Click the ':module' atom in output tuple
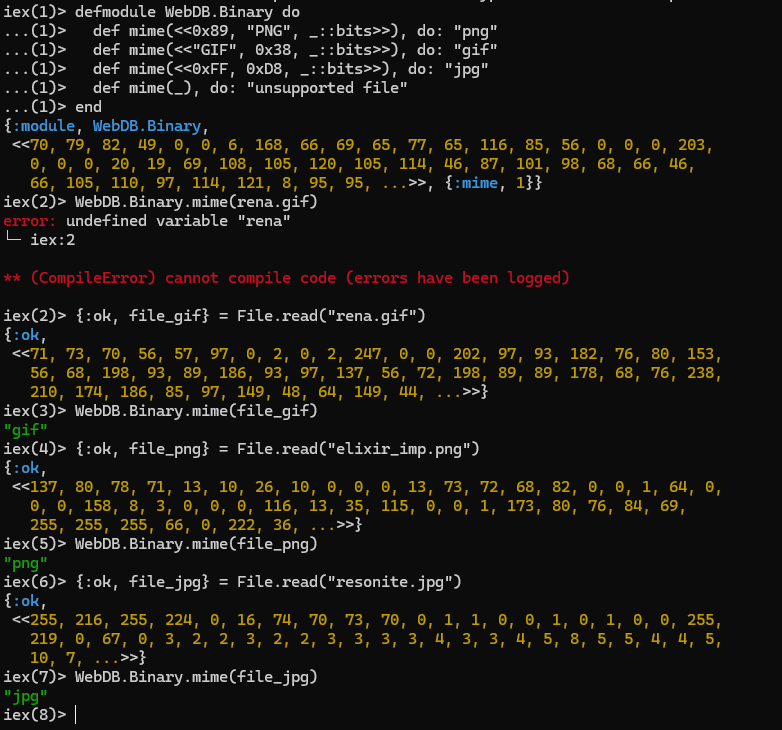The height and width of the screenshot is (730, 782). (43, 126)
